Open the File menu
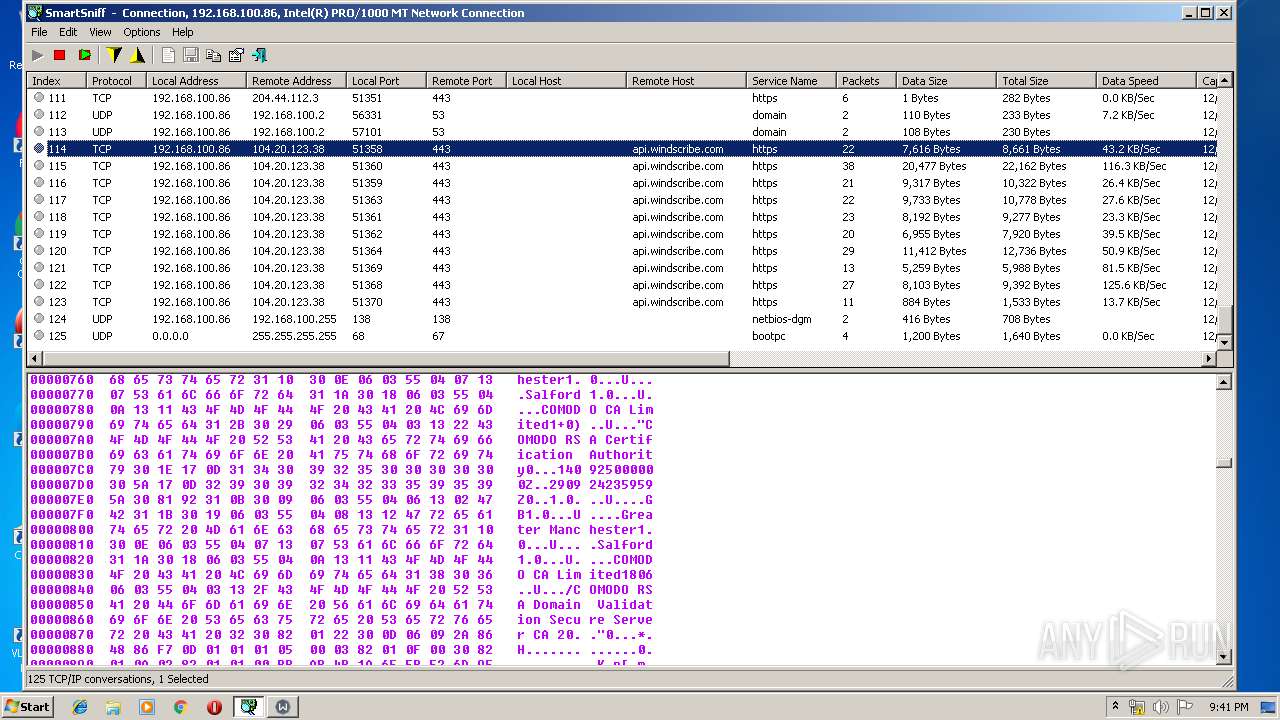The image size is (1280, 720). [39, 32]
